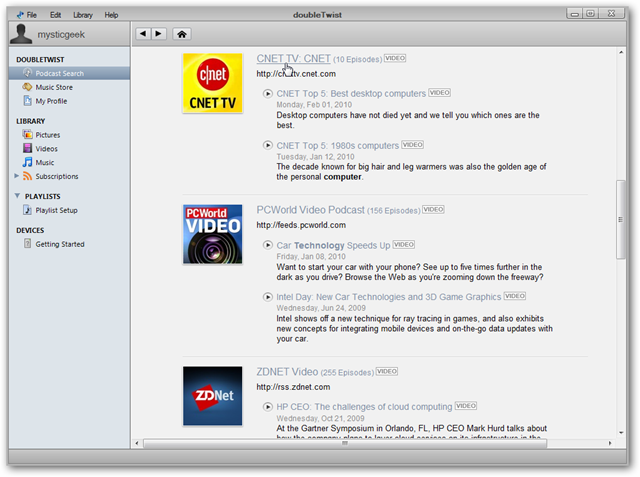
Task: Click the mysticgeek username text
Action: 61,35
